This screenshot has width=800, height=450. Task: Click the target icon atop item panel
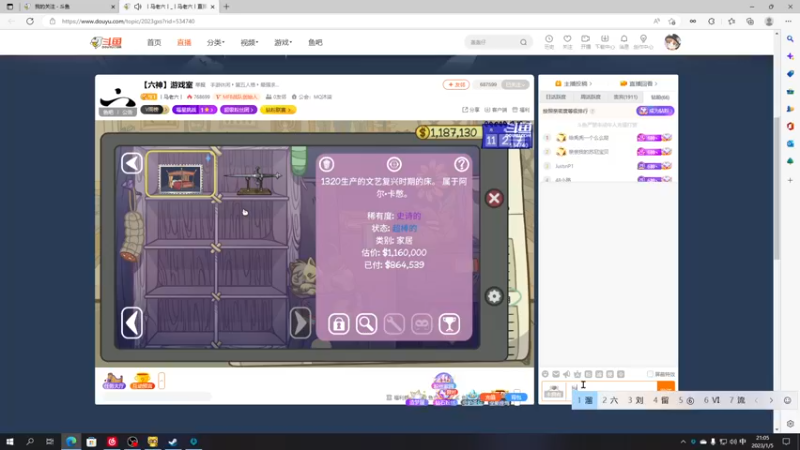(x=394, y=164)
